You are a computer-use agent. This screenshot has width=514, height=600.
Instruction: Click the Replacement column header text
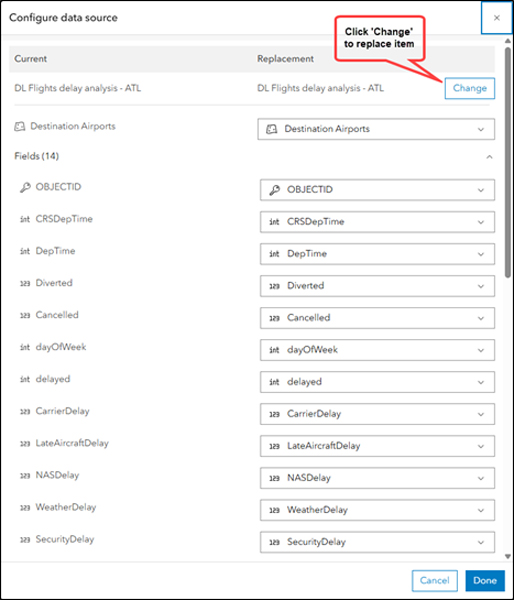tap(285, 59)
